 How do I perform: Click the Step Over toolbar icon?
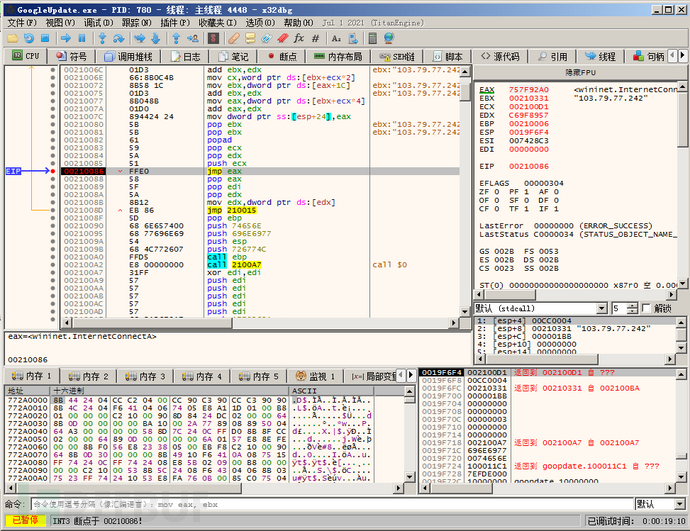[x=119, y=37]
